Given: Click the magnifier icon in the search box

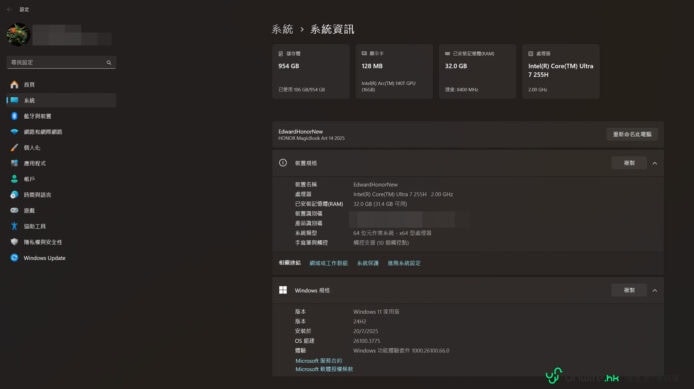Looking at the screenshot, I should click(x=109, y=62).
